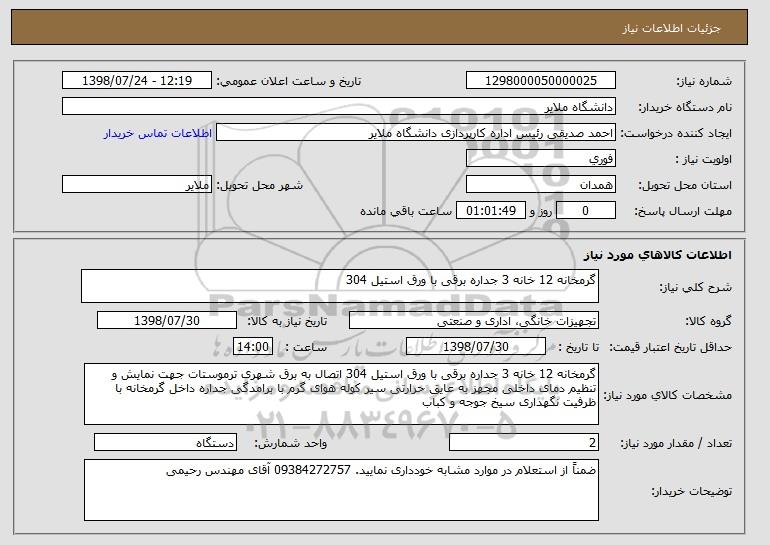Click the time field showing 14:00
The height and width of the screenshot is (545, 770).
click(253, 347)
